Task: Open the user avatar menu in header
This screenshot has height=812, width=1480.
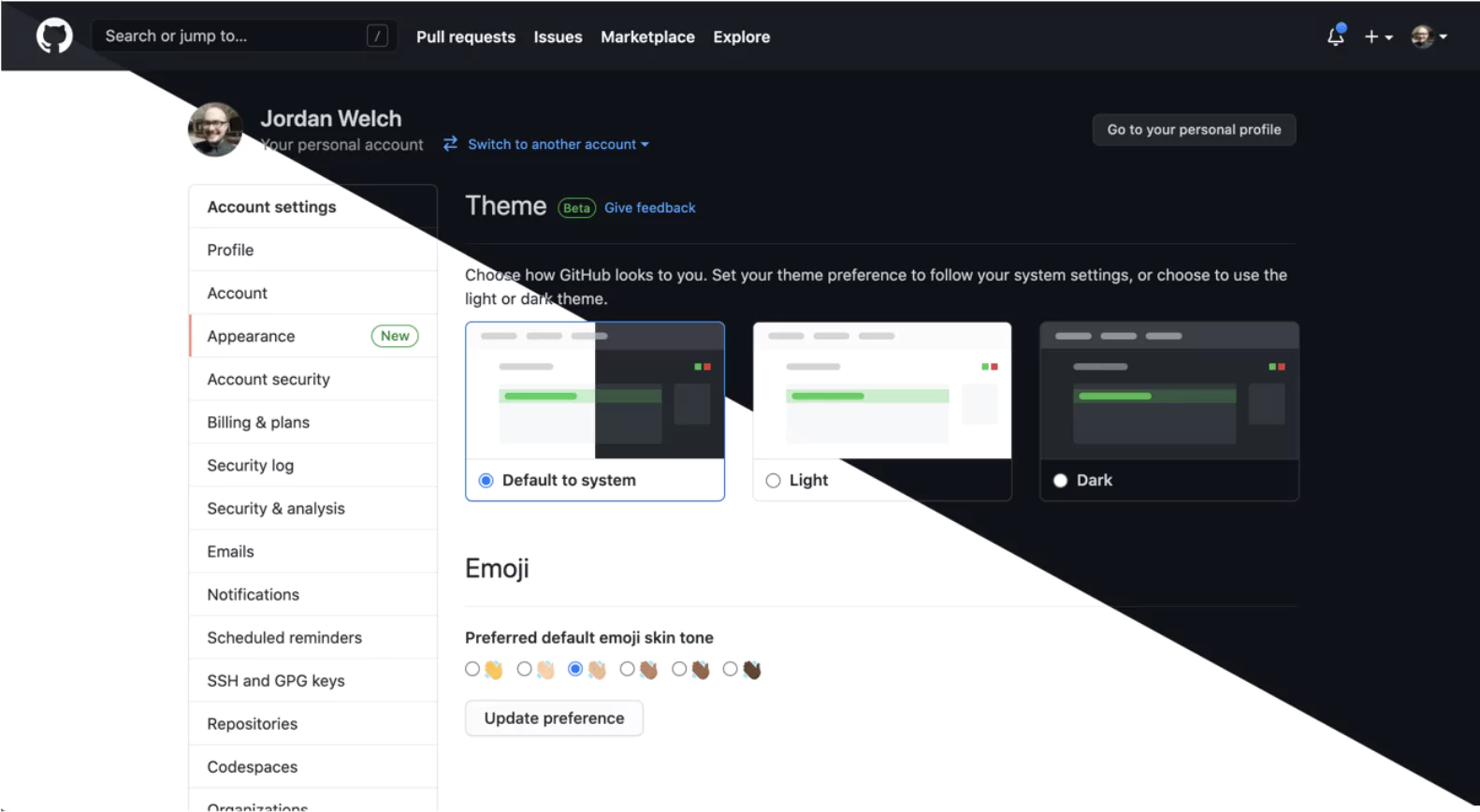Action: (x=1429, y=36)
